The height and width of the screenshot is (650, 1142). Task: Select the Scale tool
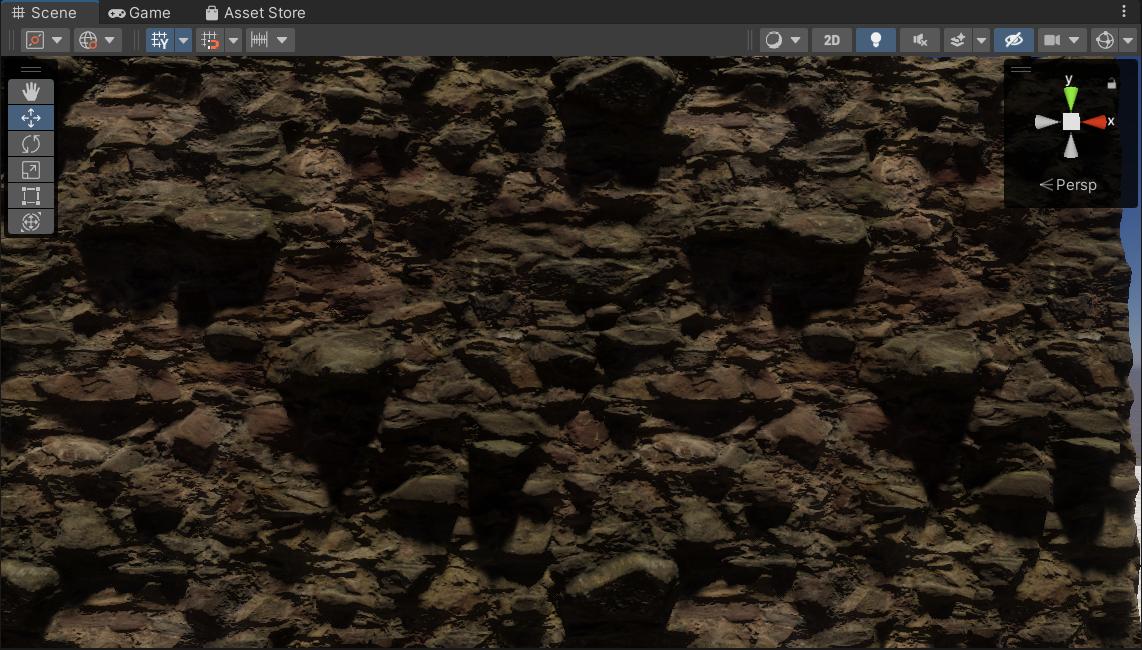30,169
